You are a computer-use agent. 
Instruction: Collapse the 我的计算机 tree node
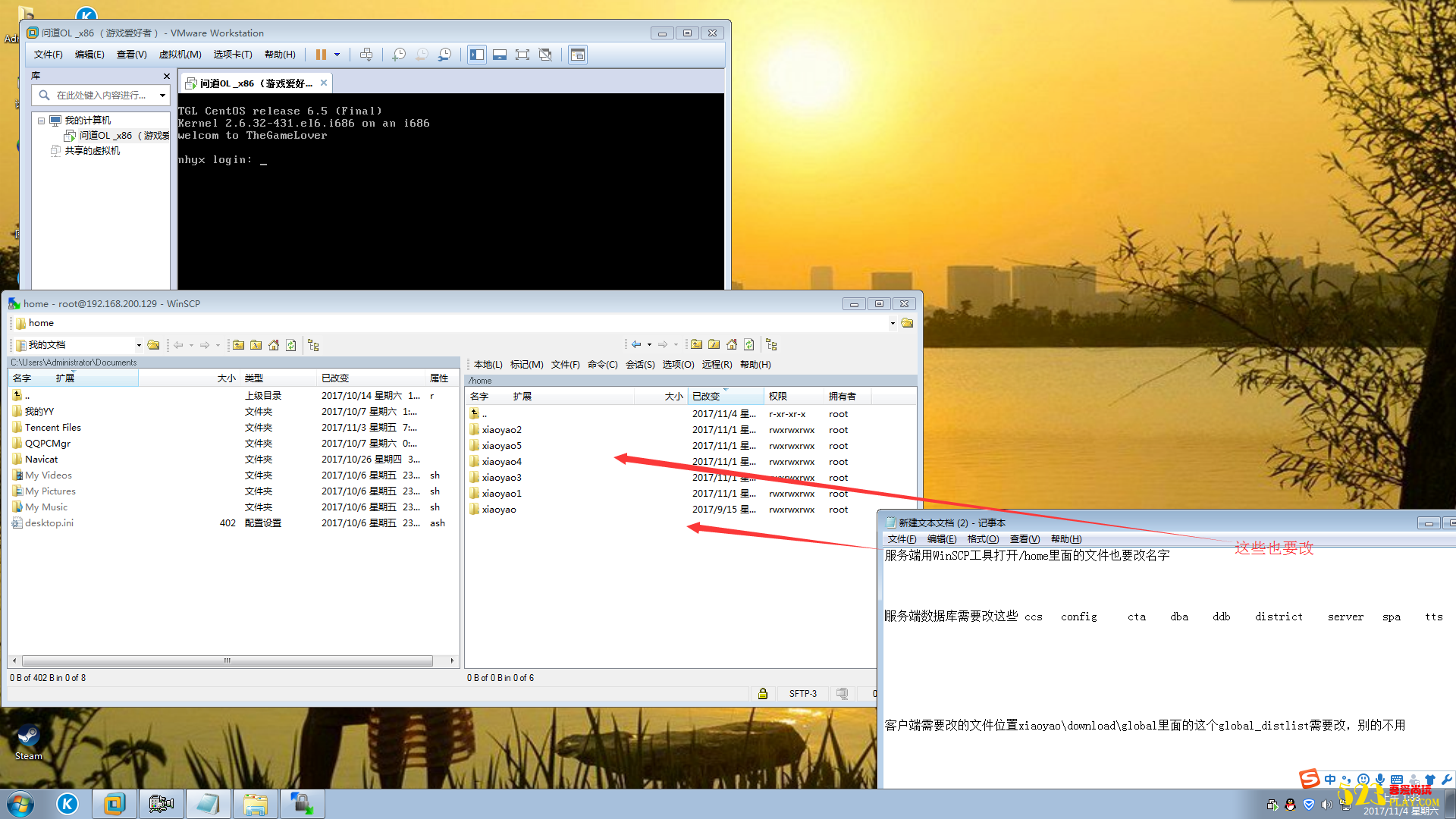pyautogui.click(x=41, y=121)
